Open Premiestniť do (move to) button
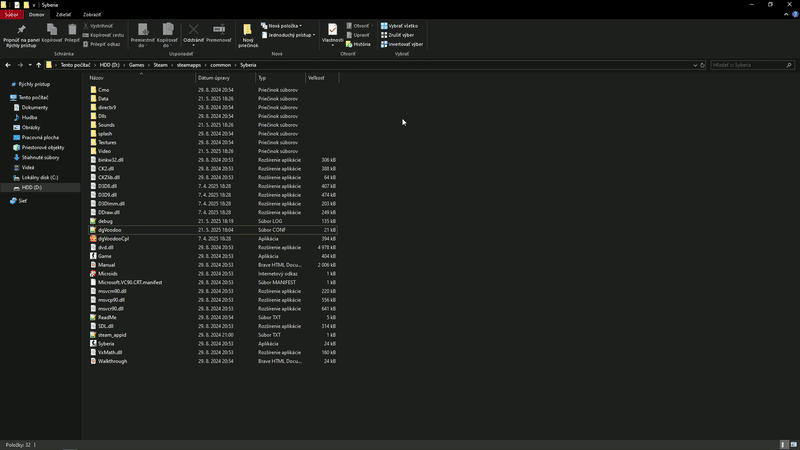The width and height of the screenshot is (800, 450). (x=142, y=36)
